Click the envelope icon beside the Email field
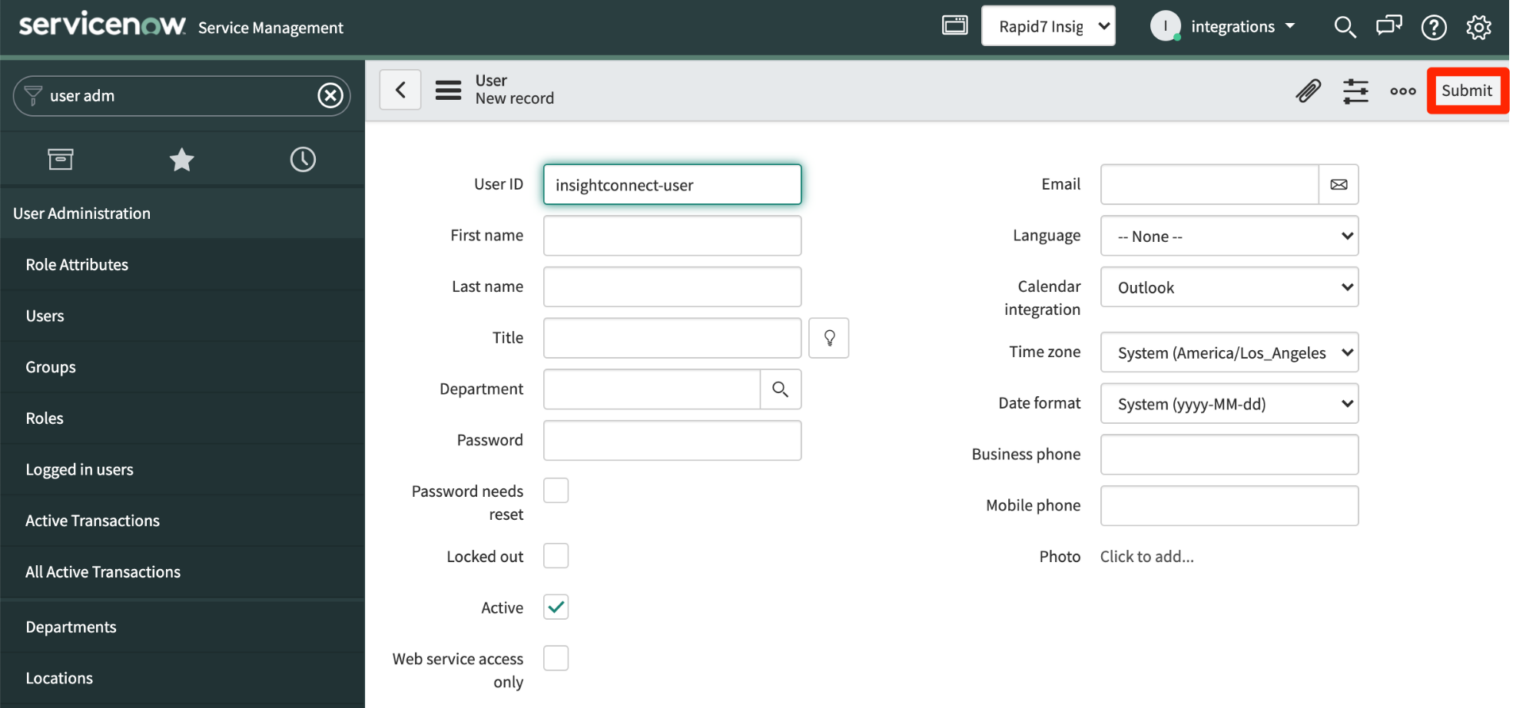1536x708 pixels. (x=1339, y=184)
